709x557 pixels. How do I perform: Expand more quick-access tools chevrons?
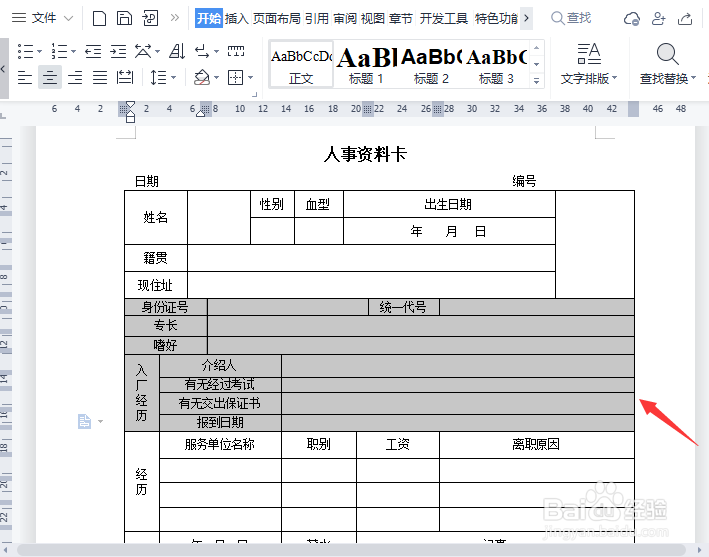175,18
